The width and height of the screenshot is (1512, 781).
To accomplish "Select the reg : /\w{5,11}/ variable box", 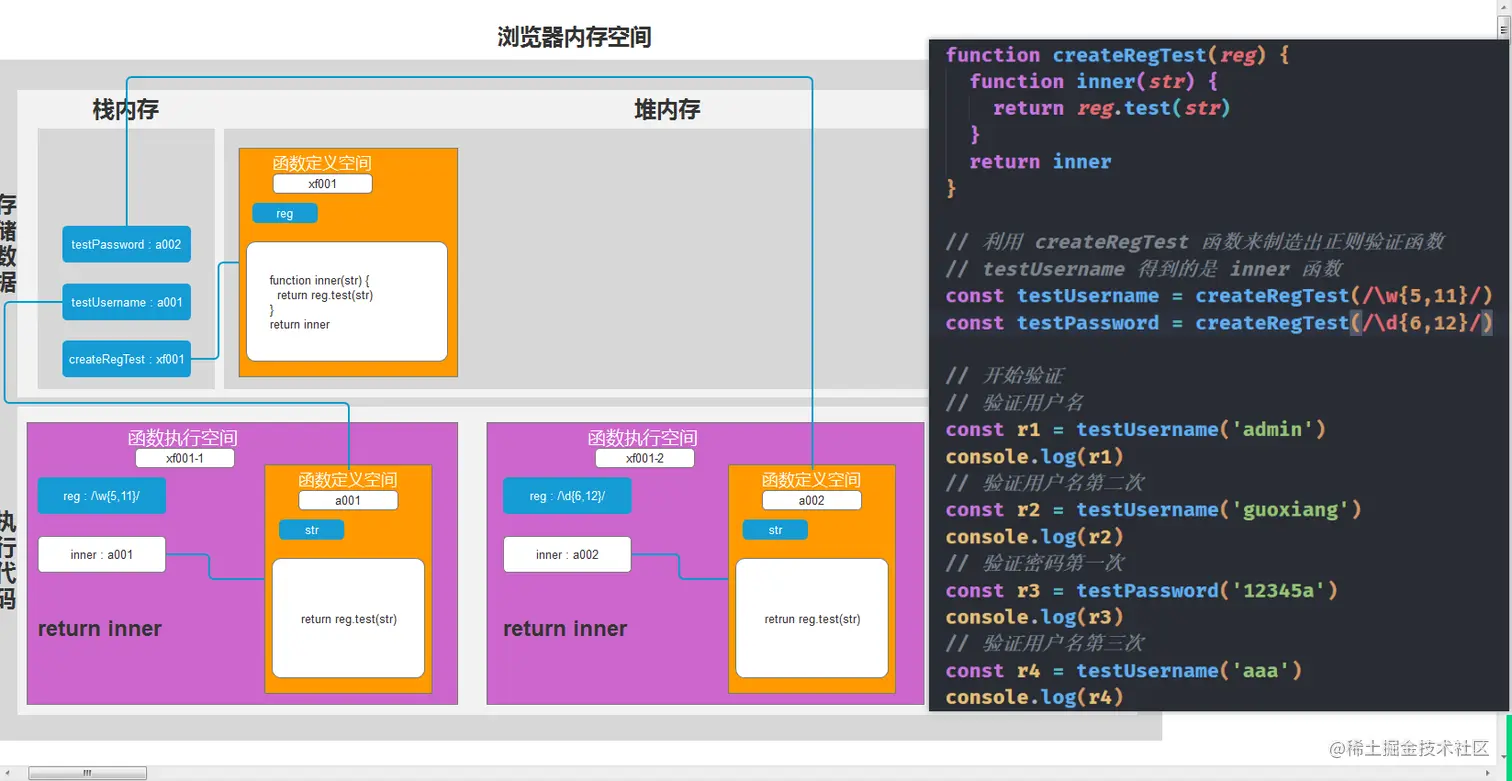I will (102, 496).
